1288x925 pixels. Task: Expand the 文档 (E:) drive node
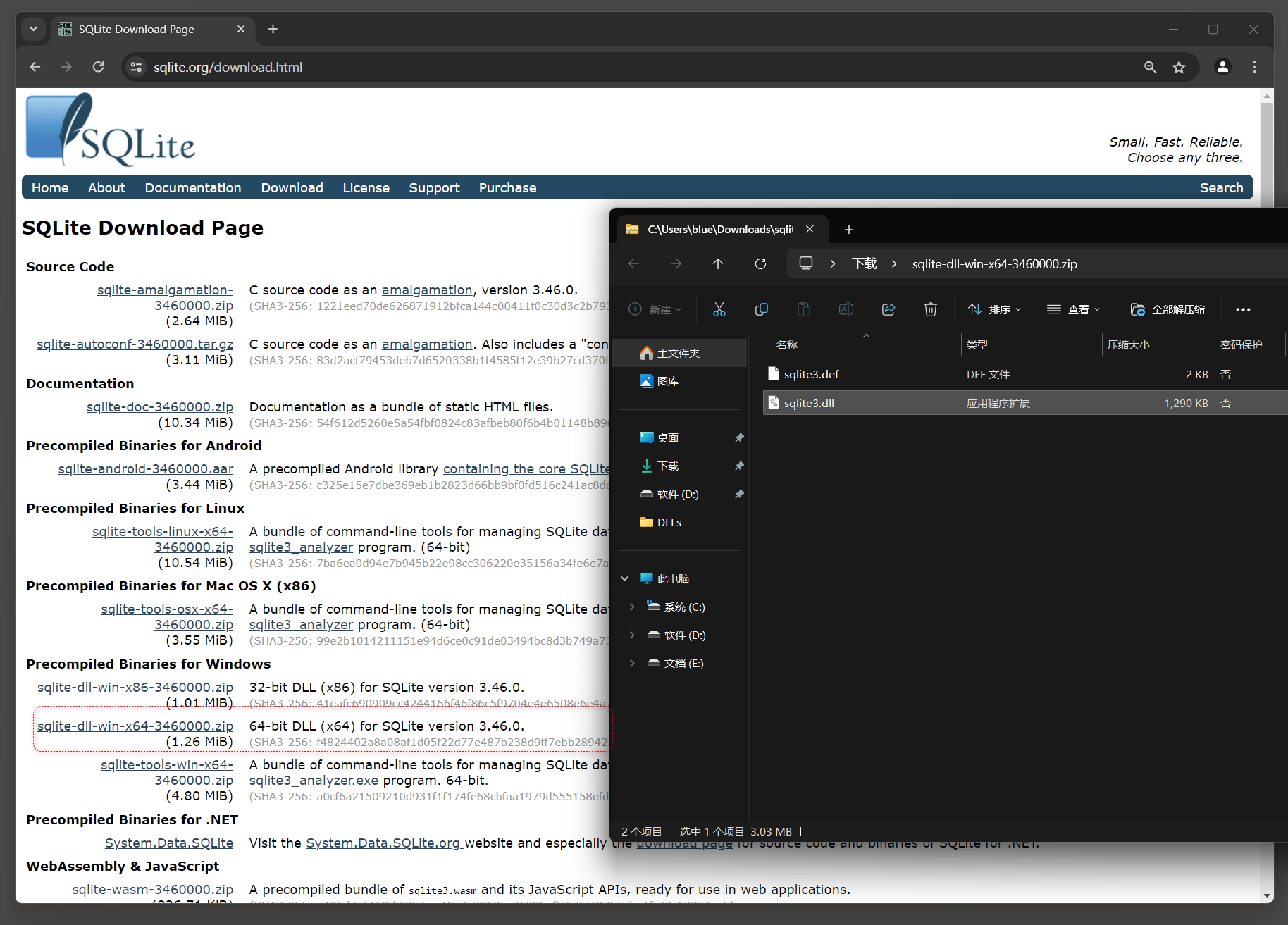[632, 663]
